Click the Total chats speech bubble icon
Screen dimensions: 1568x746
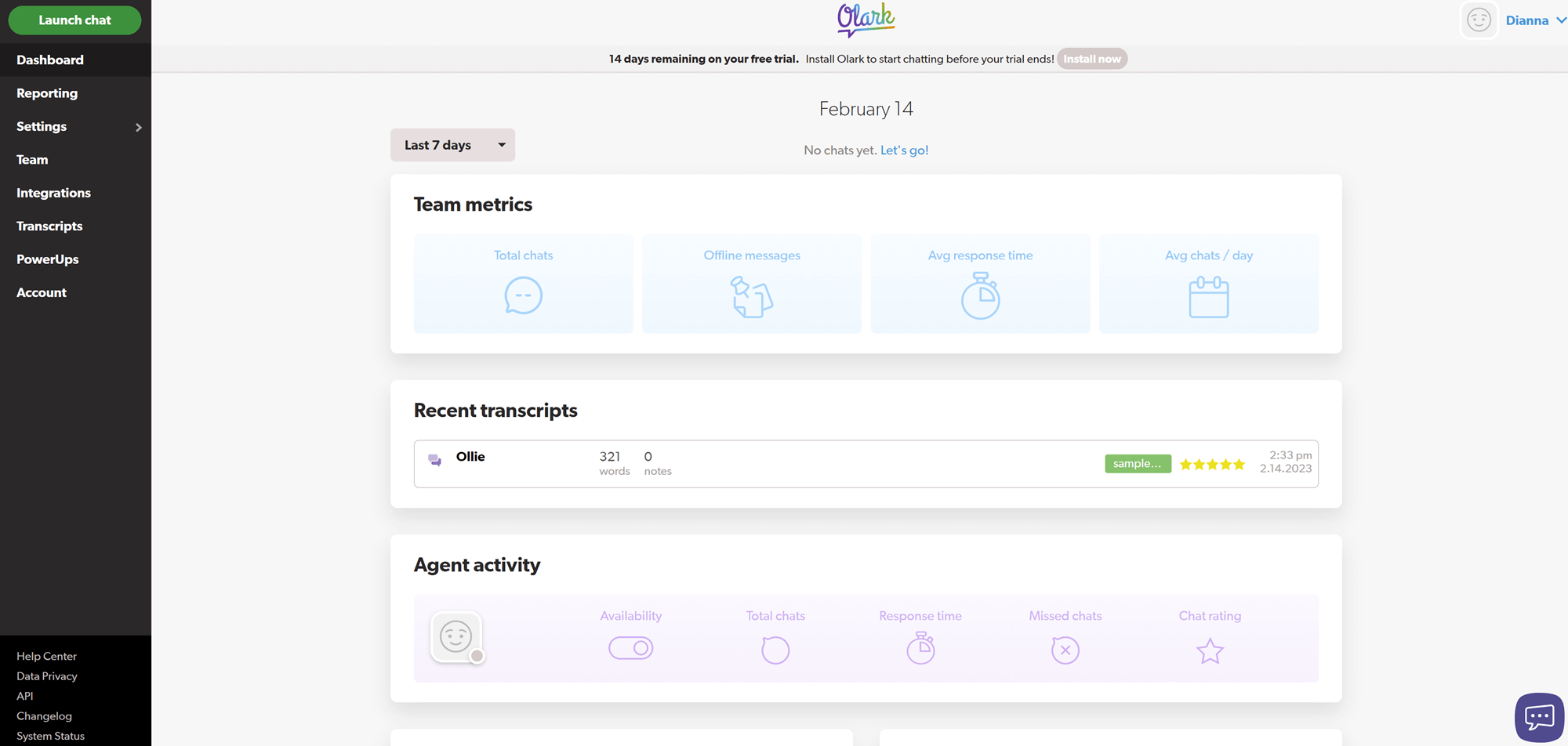pyautogui.click(x=523, y=296)
